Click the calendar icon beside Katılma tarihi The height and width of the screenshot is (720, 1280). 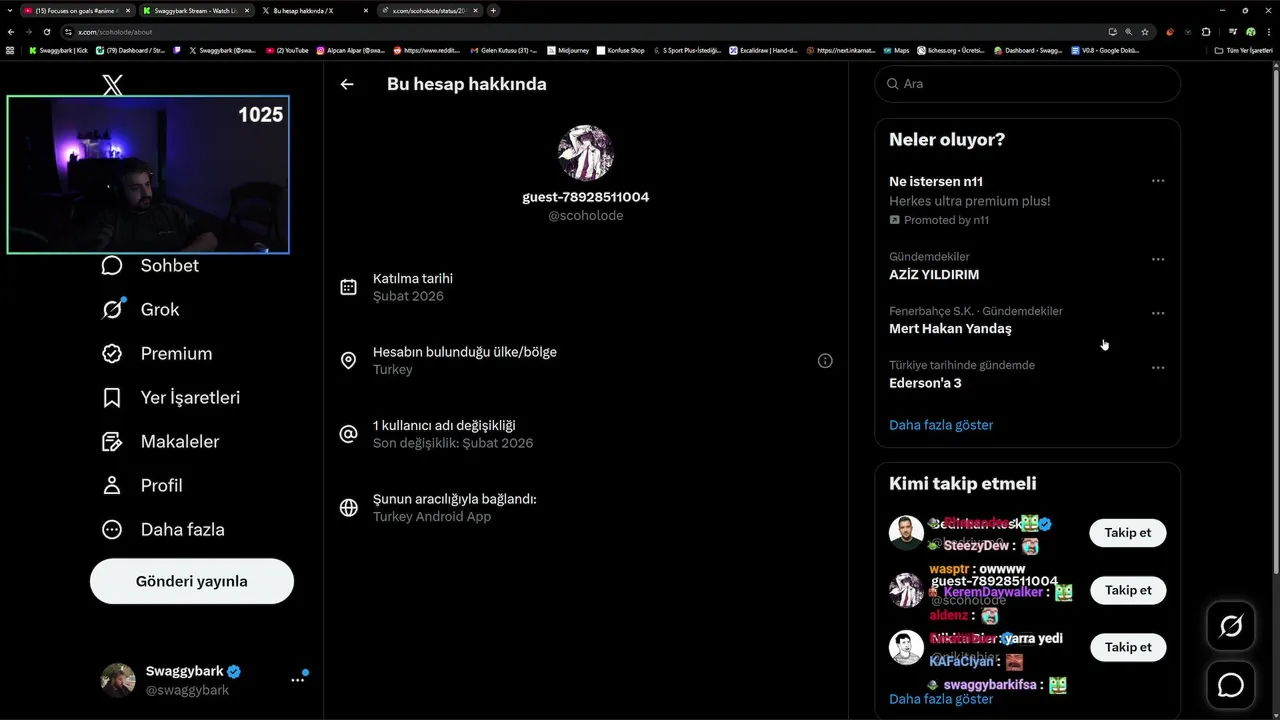click(348, 287)
